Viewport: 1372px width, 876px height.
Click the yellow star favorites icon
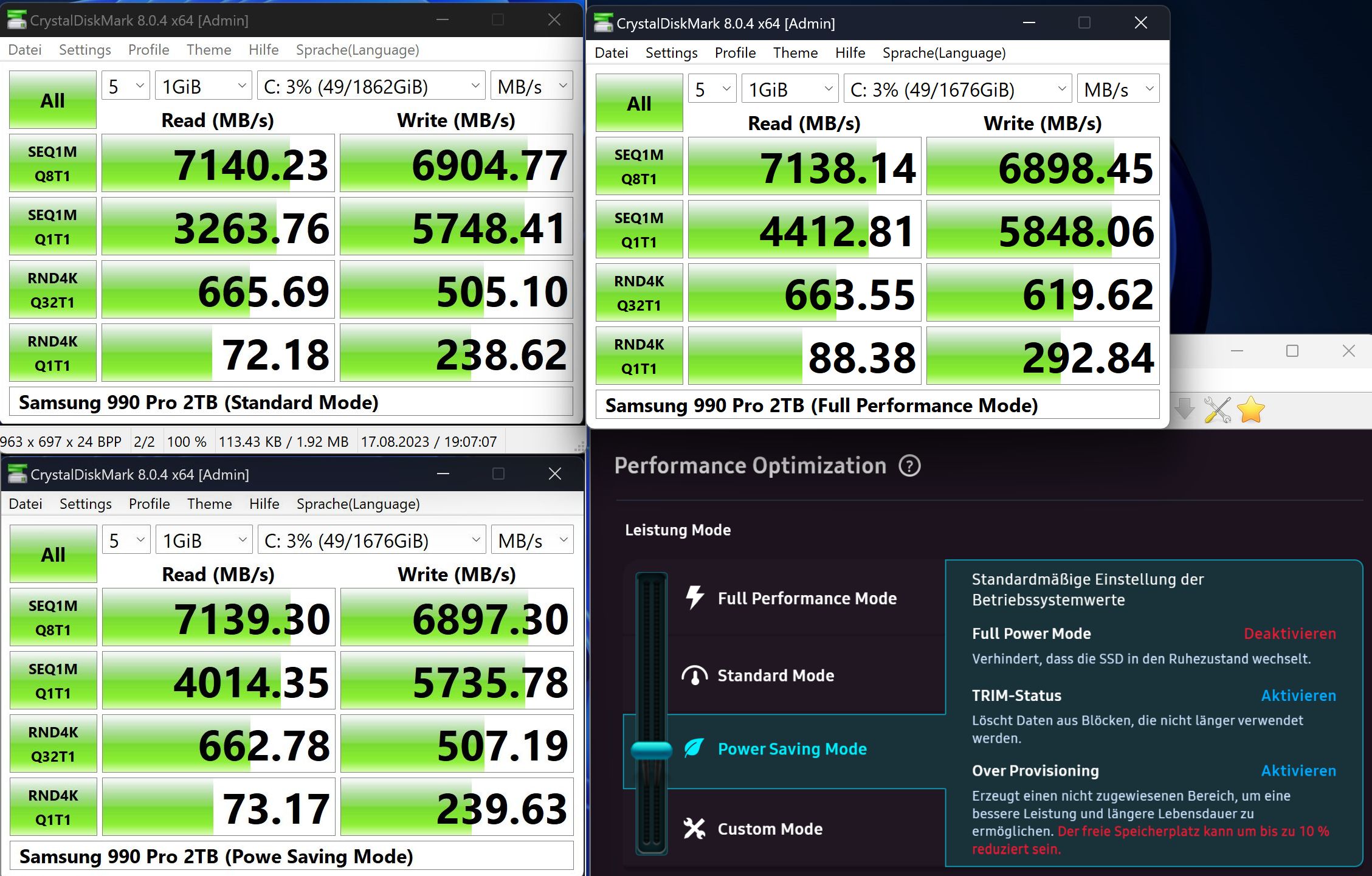pos(1250,410)
